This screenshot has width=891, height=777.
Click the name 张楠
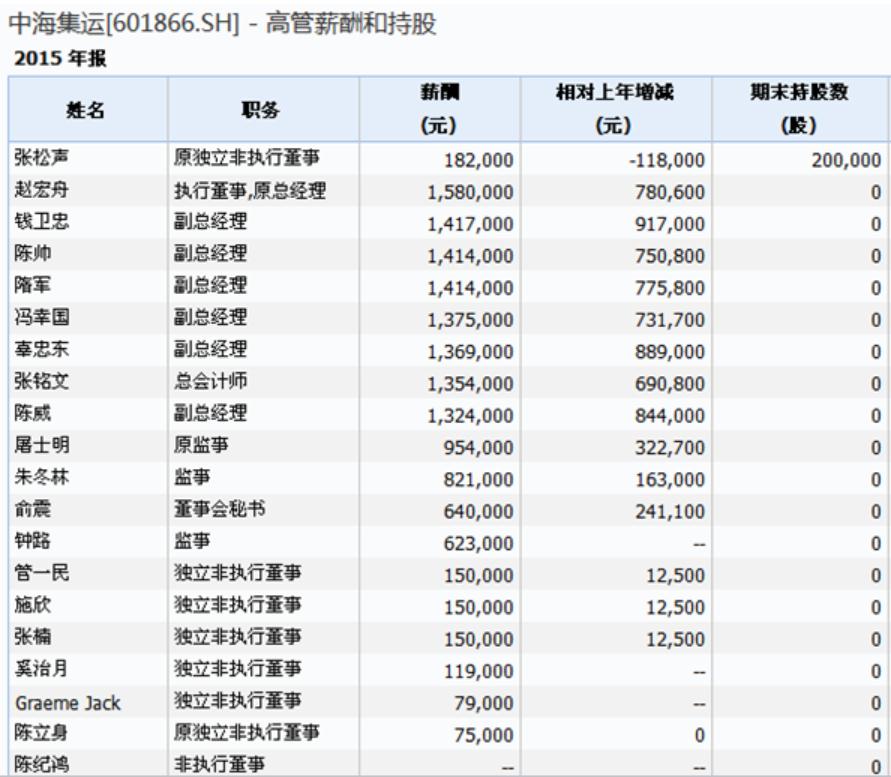tap(32, 636)
